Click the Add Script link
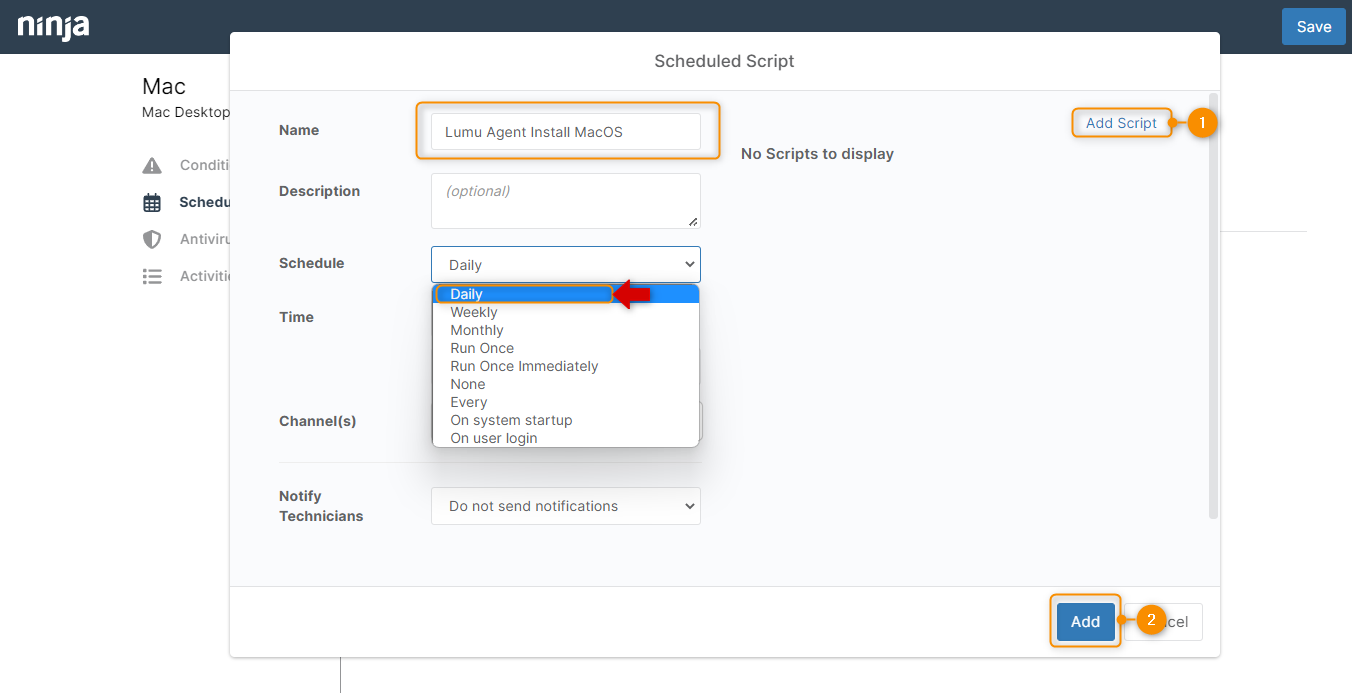Image resolution: width=1352 pixels, height=693 pixels. 1121,123
